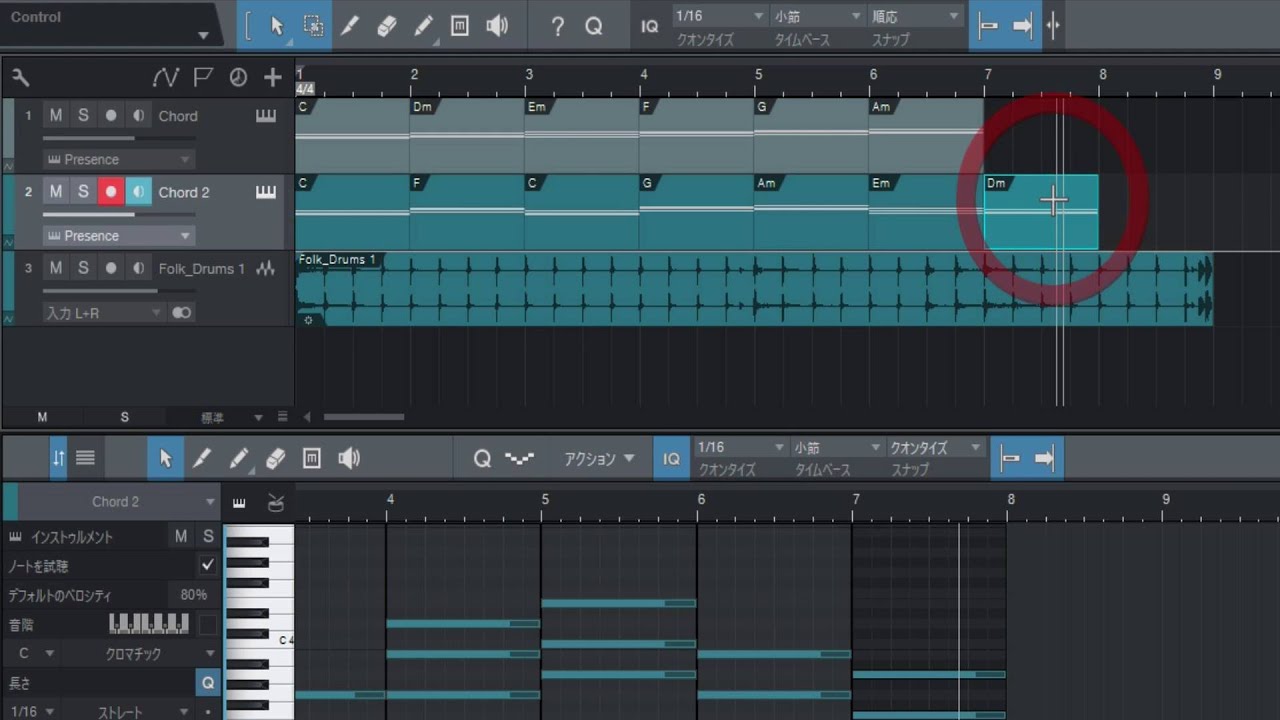Screen dimensions: 1280x720
Task: Open the Chord 2 track selector in the editor
Action: click(119, 502)
